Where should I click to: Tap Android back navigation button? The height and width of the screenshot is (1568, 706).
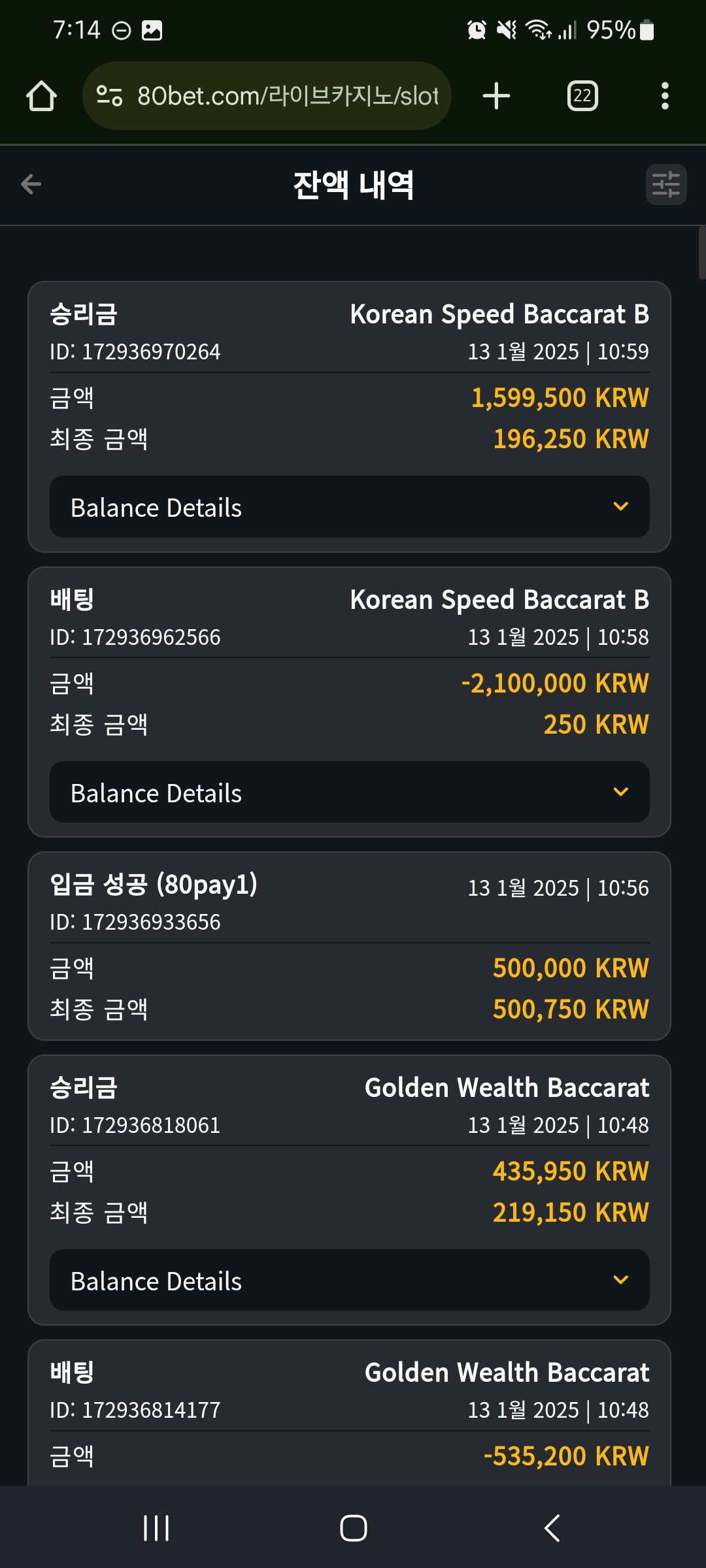pyautogui.click(x=552, y=1528)
